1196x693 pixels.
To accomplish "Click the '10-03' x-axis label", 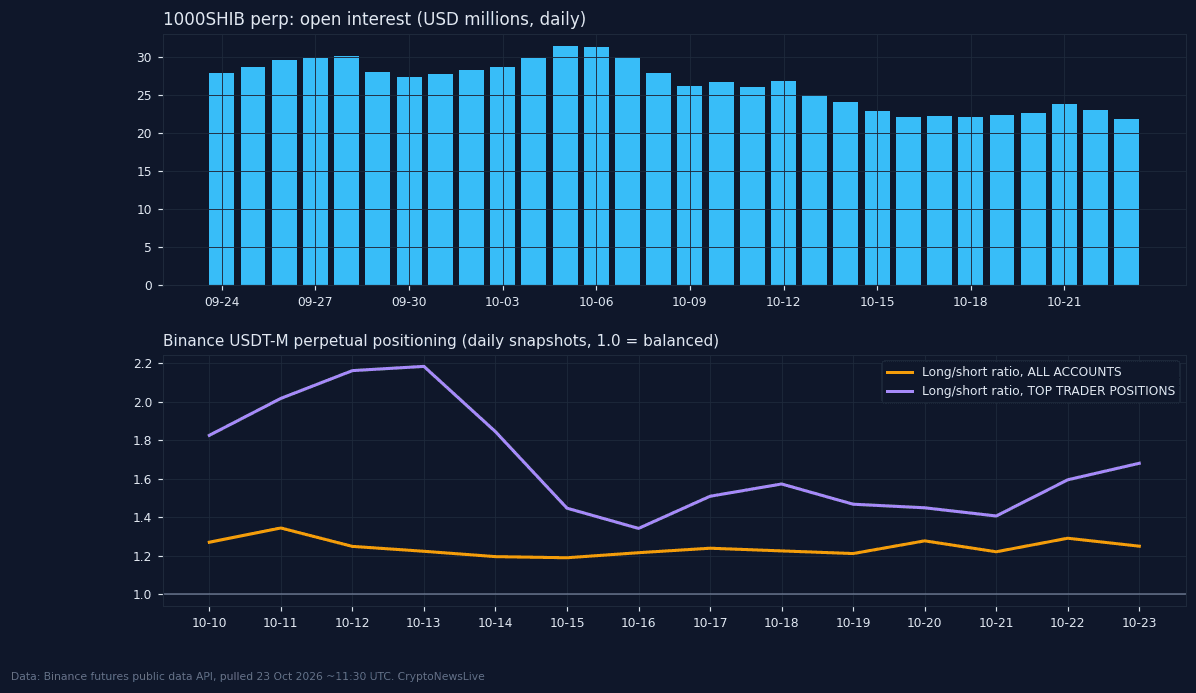I will coord(502,302).
